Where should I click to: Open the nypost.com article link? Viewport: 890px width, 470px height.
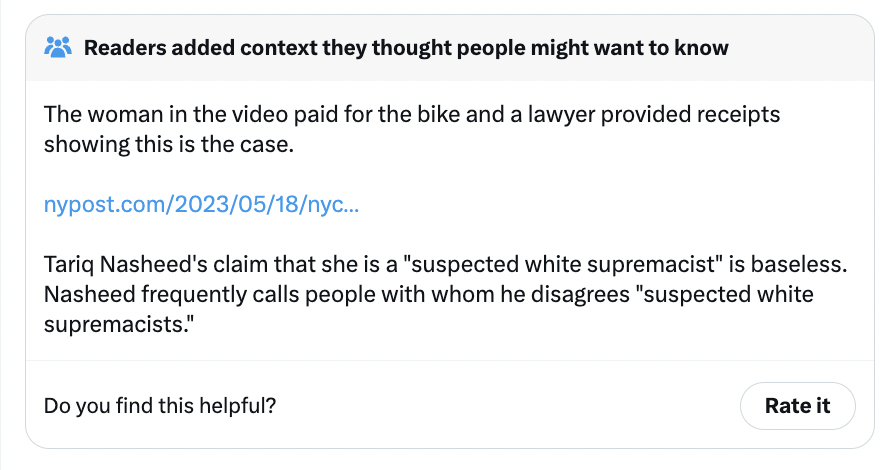click(x=201, y=204)
